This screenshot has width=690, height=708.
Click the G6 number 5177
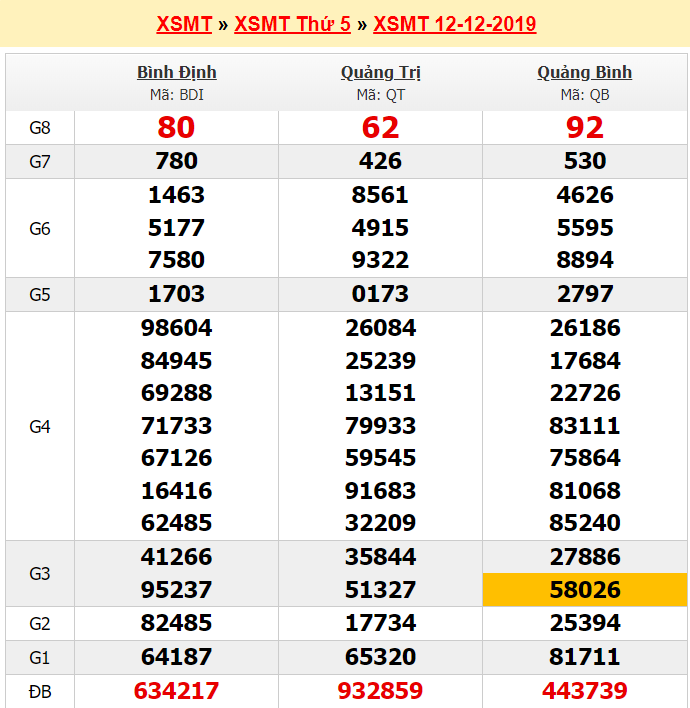177,228
